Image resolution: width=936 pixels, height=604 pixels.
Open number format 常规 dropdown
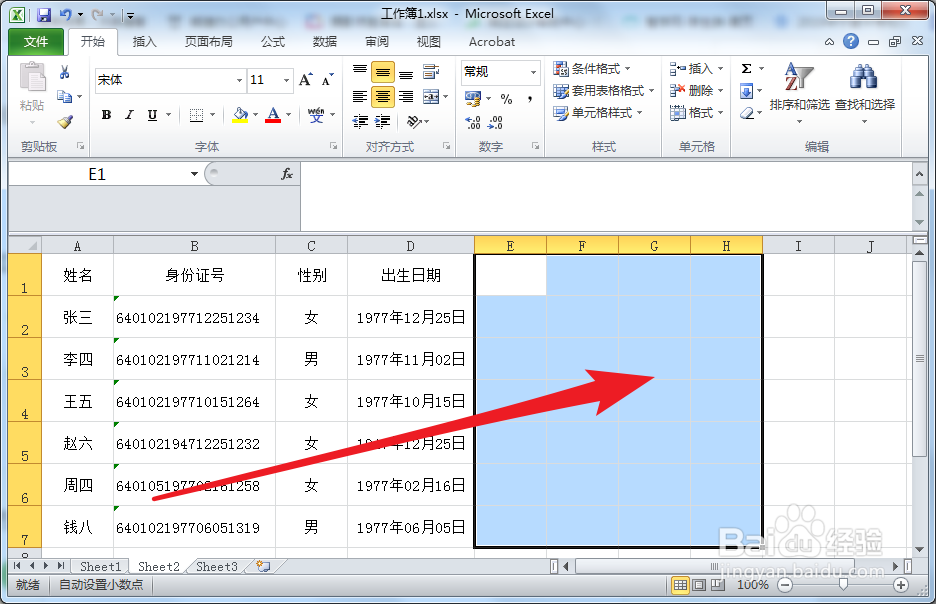point(533,72)
